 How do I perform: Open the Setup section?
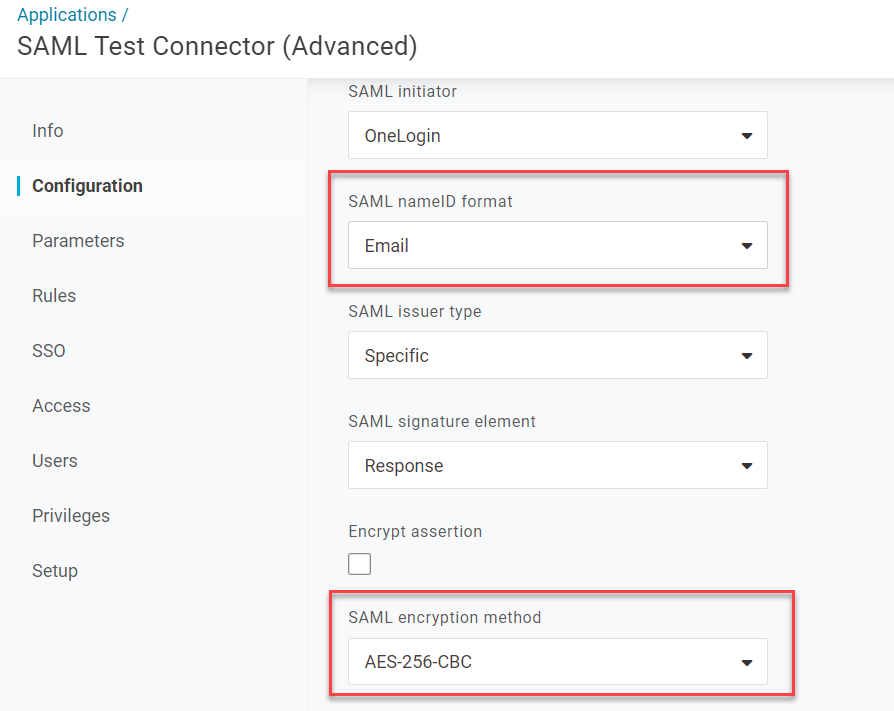point(54,570)
